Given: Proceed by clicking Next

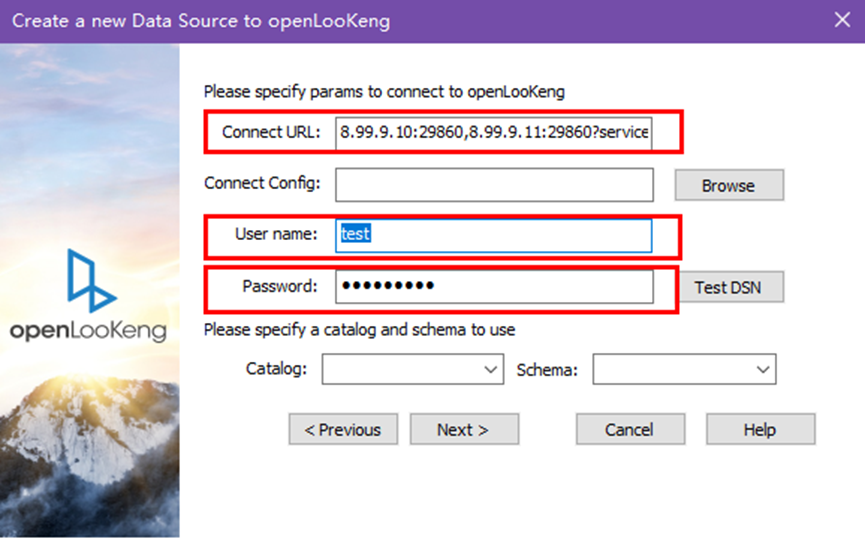Looking at the screenshot, I should coord(463,429).
